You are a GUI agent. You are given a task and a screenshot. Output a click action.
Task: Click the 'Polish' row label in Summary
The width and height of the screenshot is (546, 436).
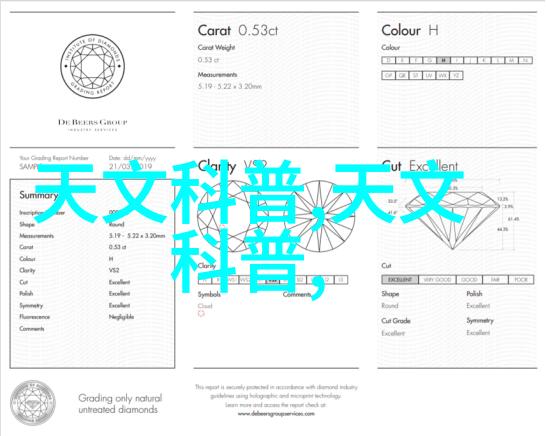pos(26,294)
